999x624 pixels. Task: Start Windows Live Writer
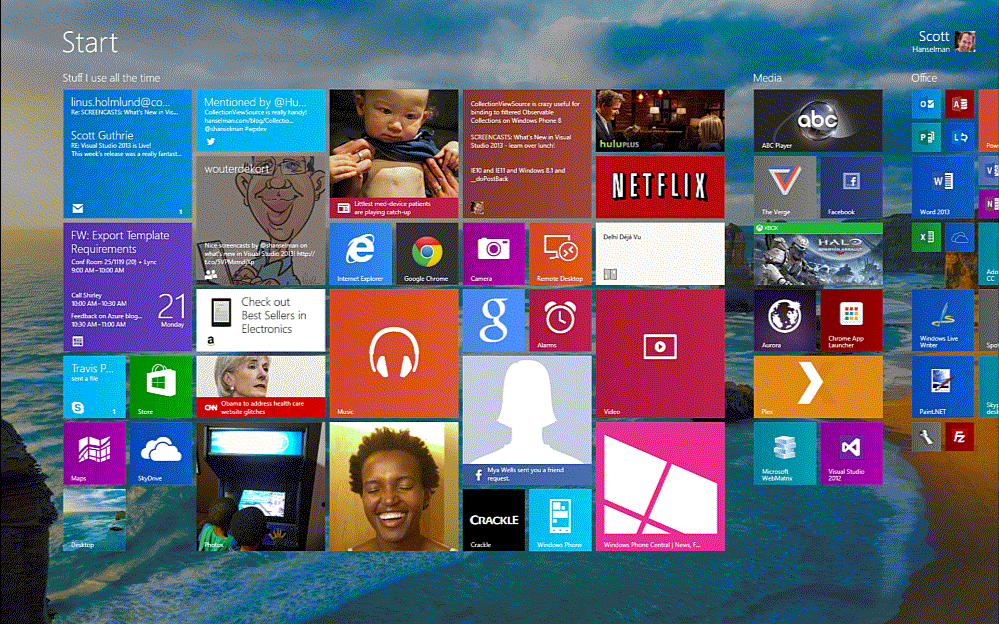coord(941,322)
